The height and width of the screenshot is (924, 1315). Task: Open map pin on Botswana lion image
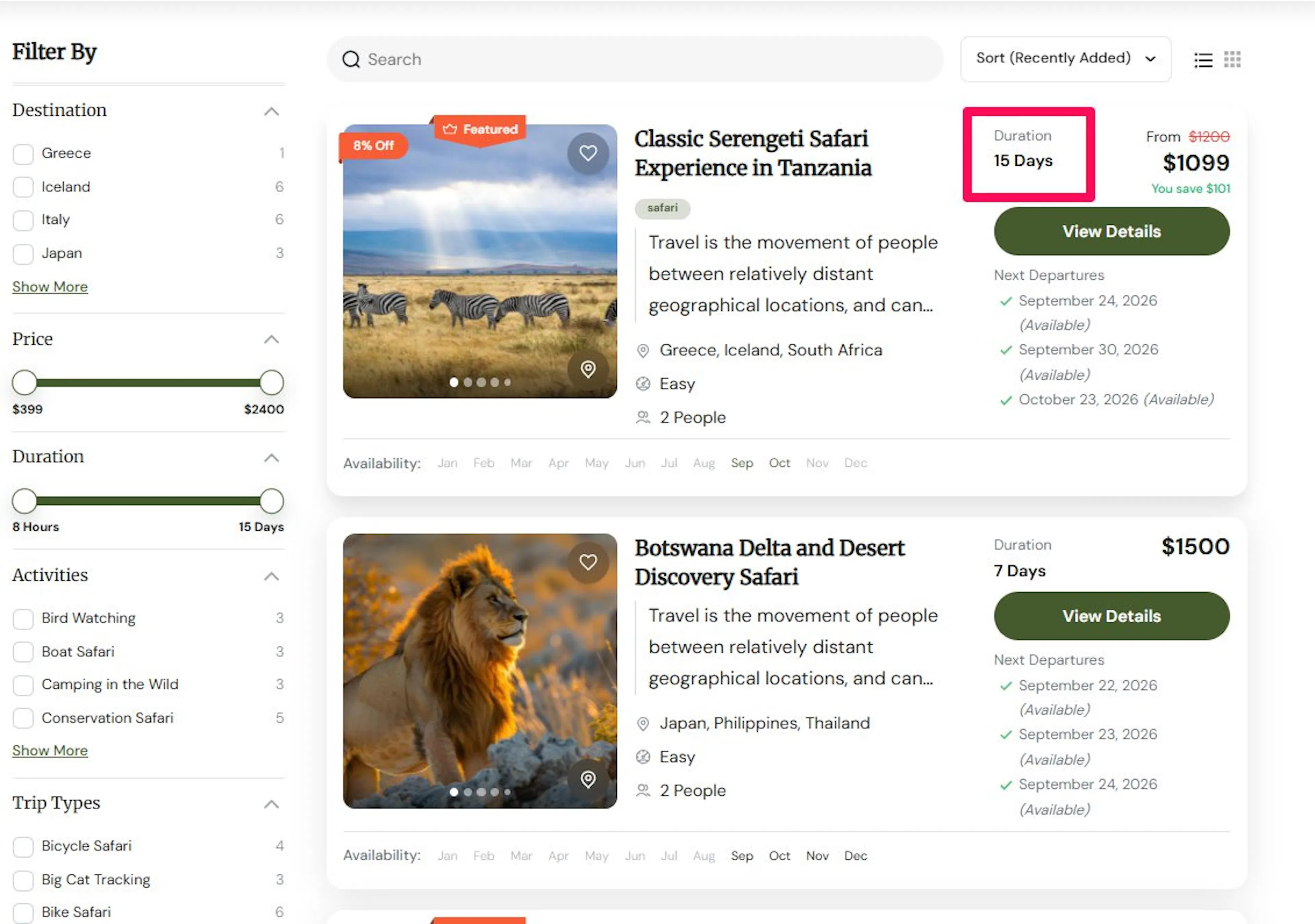coord(588,779)
